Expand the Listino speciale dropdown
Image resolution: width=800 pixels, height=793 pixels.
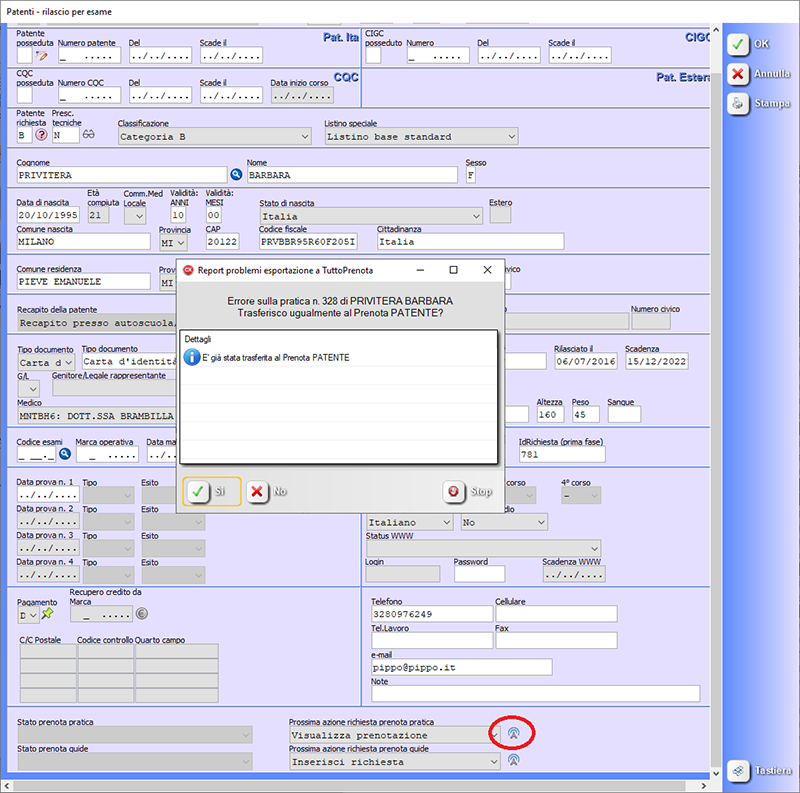pyautogui.click(x=421, y=136)
